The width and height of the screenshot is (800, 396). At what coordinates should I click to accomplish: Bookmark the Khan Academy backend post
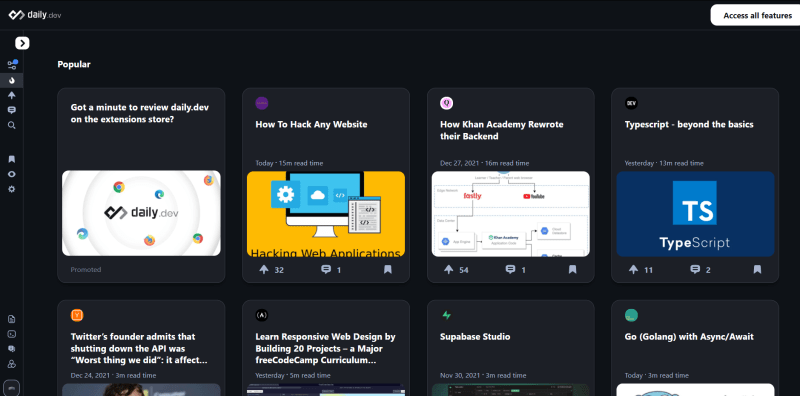coord(572,269)
